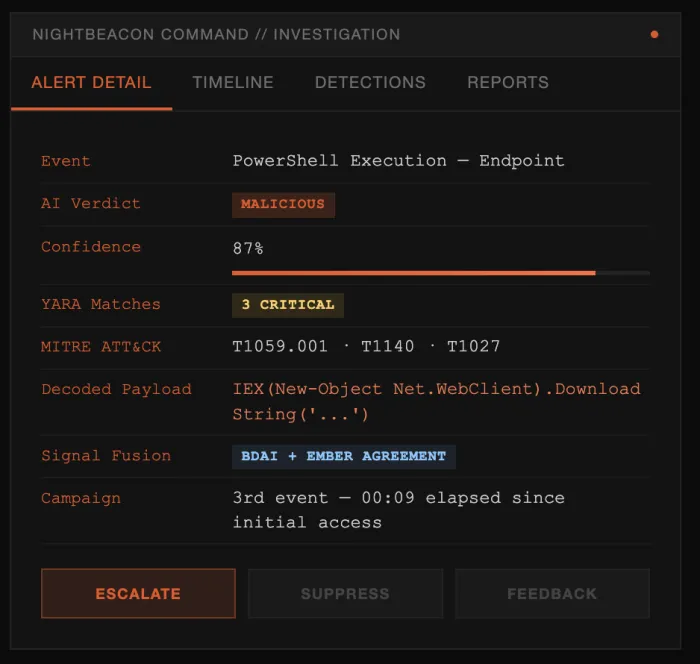Click the decoded IEX payload text
Screen dimensions: 700x664
[436, 401]
